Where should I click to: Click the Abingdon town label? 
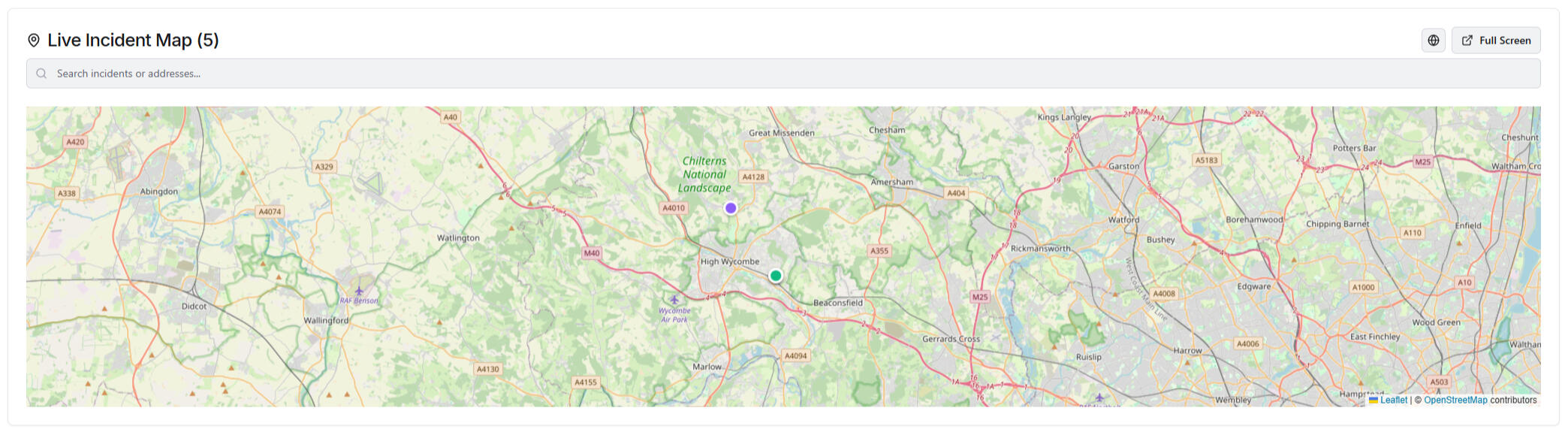coord(159,192)
